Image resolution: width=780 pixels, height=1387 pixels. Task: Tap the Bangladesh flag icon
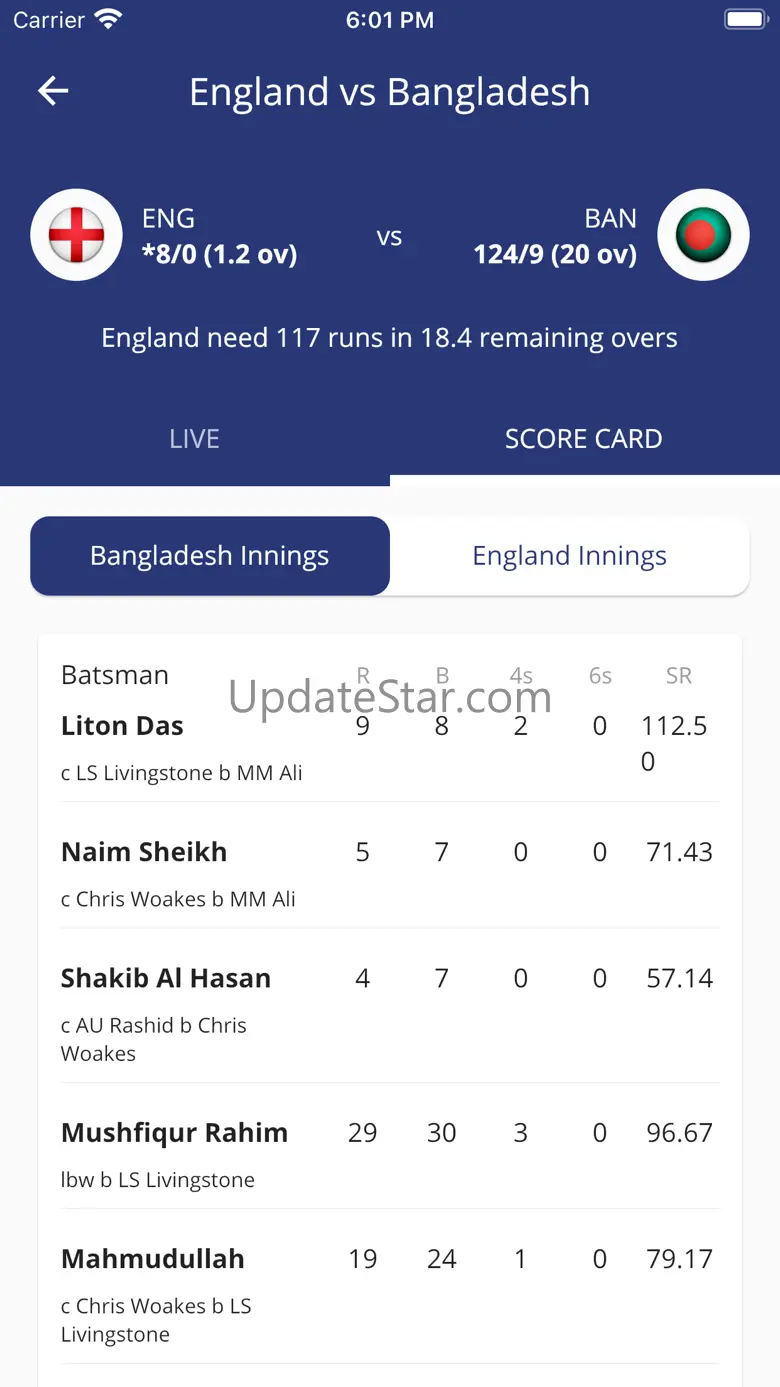click(703, 235)
